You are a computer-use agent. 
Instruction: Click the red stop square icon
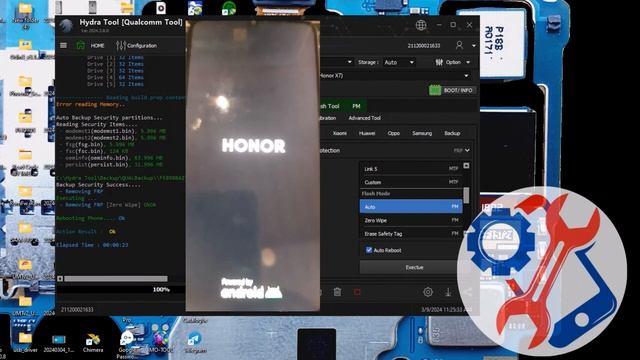[x=357, y=292]
